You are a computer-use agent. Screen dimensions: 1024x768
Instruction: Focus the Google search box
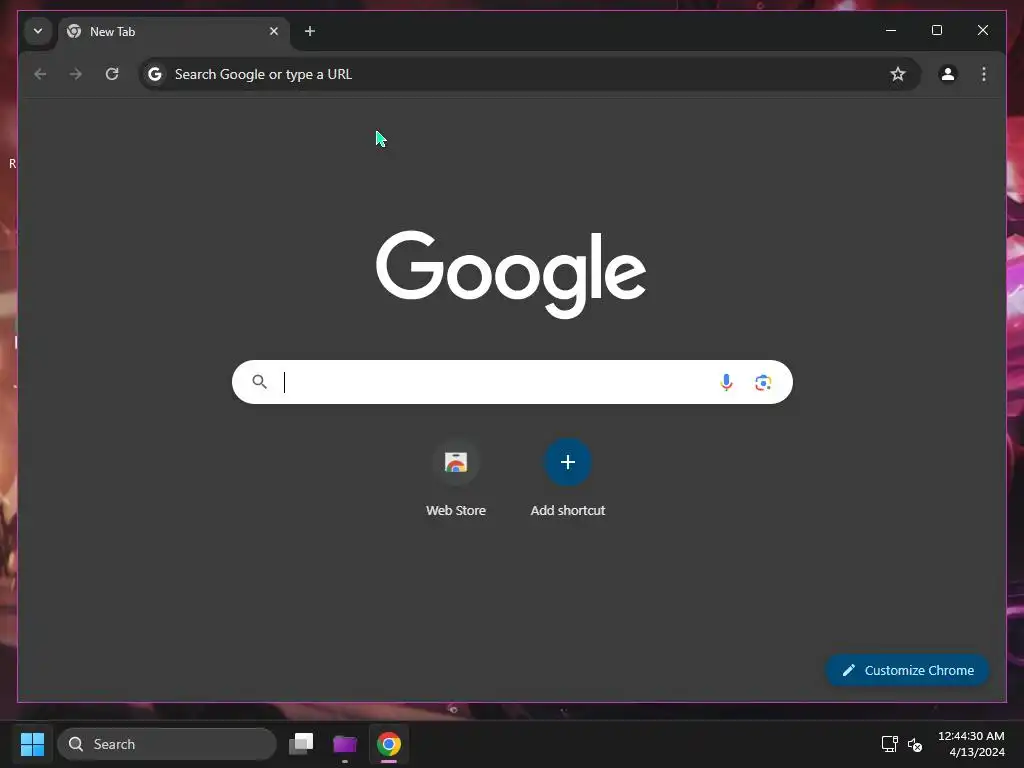pyautogui.click(x=512, y=382)
